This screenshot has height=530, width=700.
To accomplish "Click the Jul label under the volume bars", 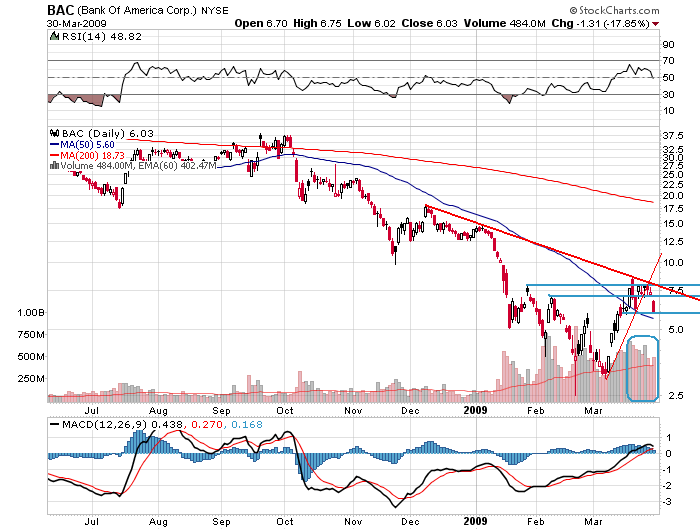I will click(x=91, y=410).
